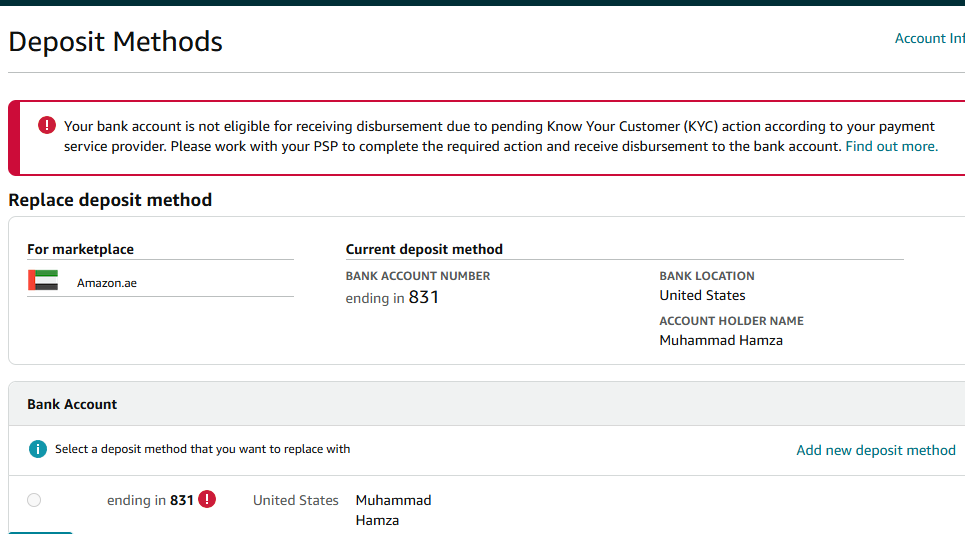This screenshot has height=534, width=965.
Task: Click the red error icon in KYC alert banner
Action: [x=47, y=126]
